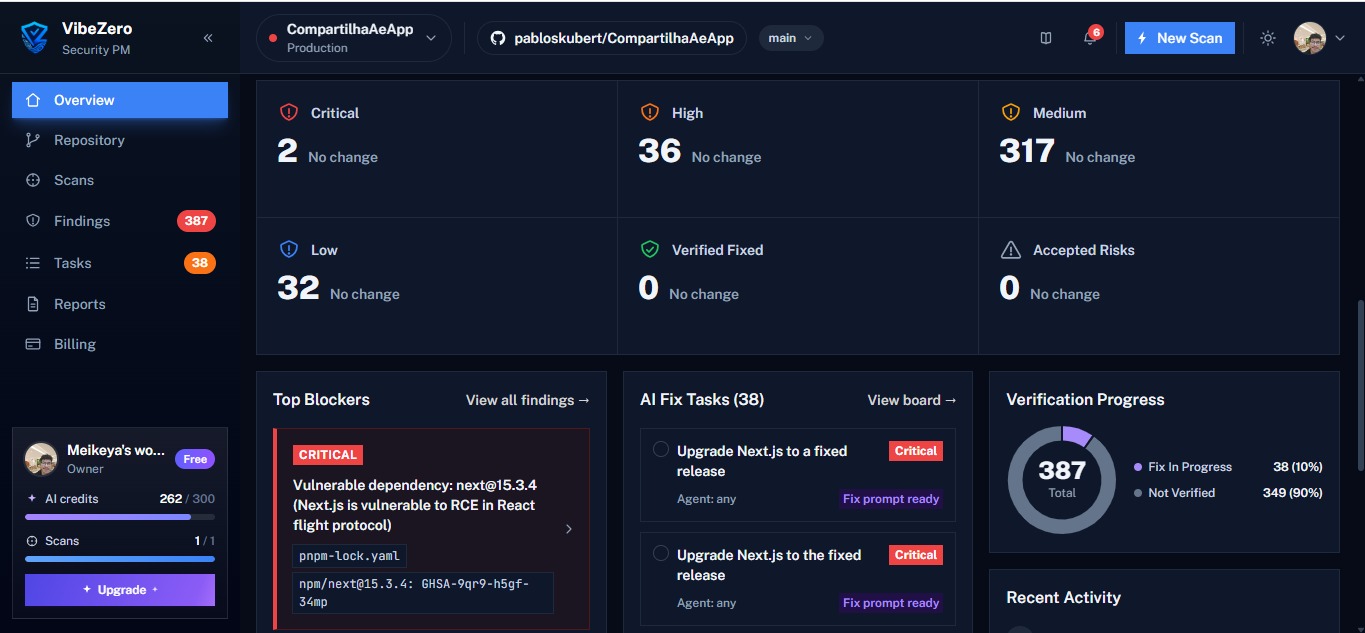This screenshot has width=1365, height=633.
Task: Click the Findings shield icon in sidebar
Action: pyautogui.click(x=33, y=221)
